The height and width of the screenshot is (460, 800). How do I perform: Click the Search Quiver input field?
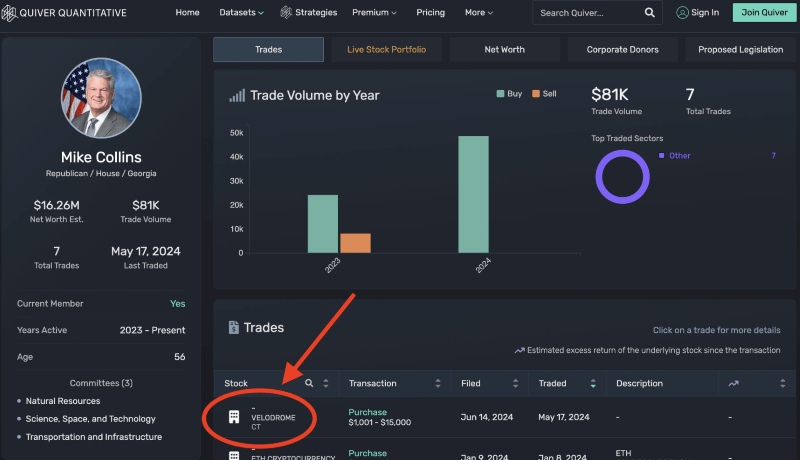tap(589, 13)
